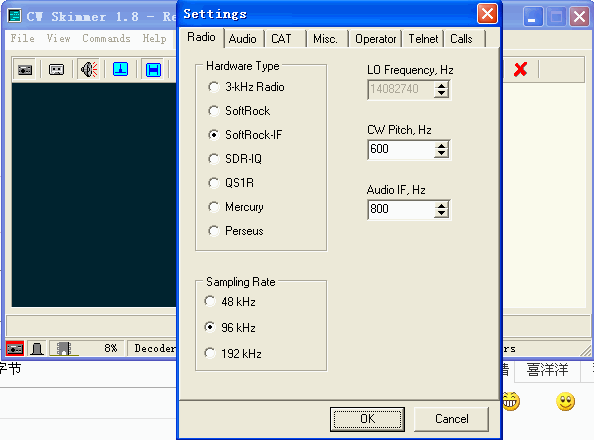The width and height of the screenshot is (594, 440).
Task: Open the Commands menu in CW Skimmer
Action: click(x=106, y=38)
